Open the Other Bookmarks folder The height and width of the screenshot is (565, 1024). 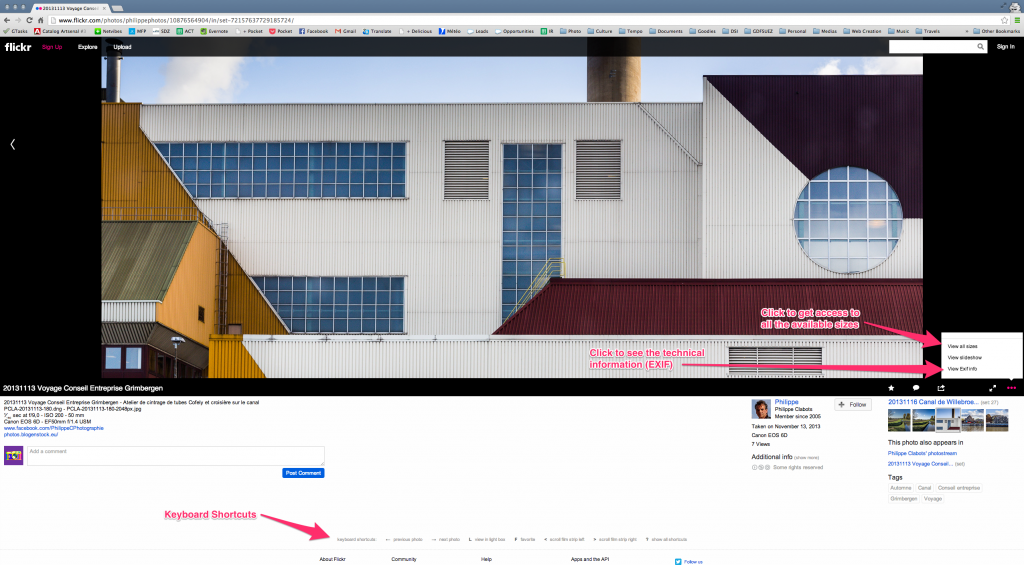[x=996, y=31]
